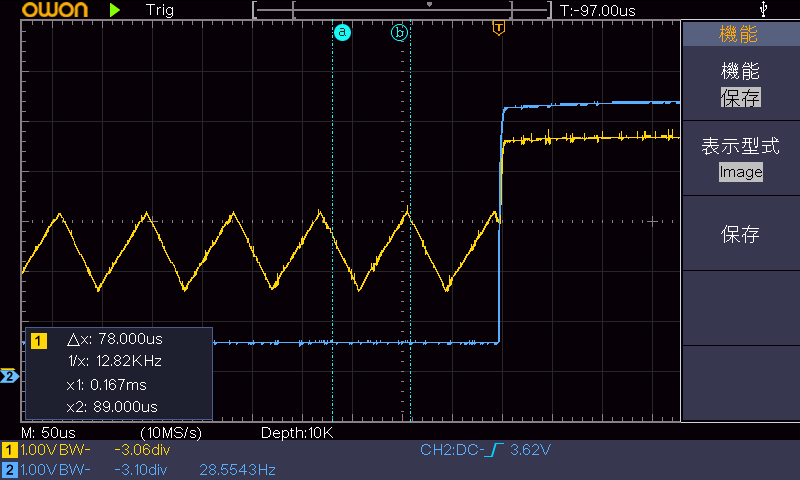Screen dimensions: 800x480
Task: Click the waveform memory position bar
Action: [x=402, y=9]
